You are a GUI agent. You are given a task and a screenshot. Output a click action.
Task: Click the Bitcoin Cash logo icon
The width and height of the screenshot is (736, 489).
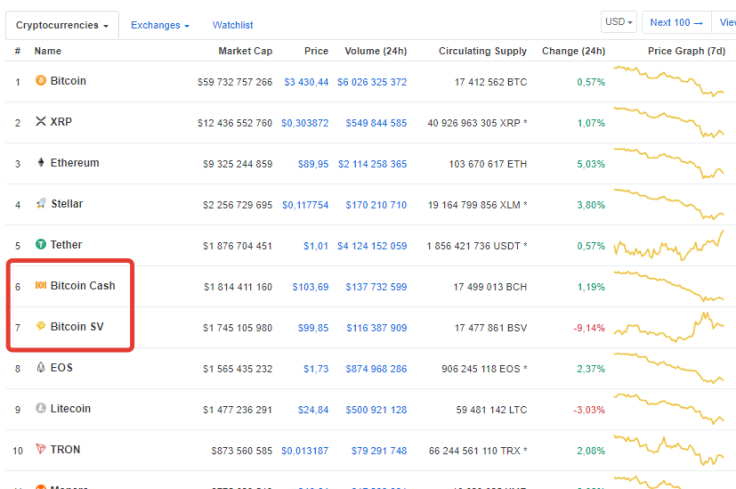tap(41, 285)
